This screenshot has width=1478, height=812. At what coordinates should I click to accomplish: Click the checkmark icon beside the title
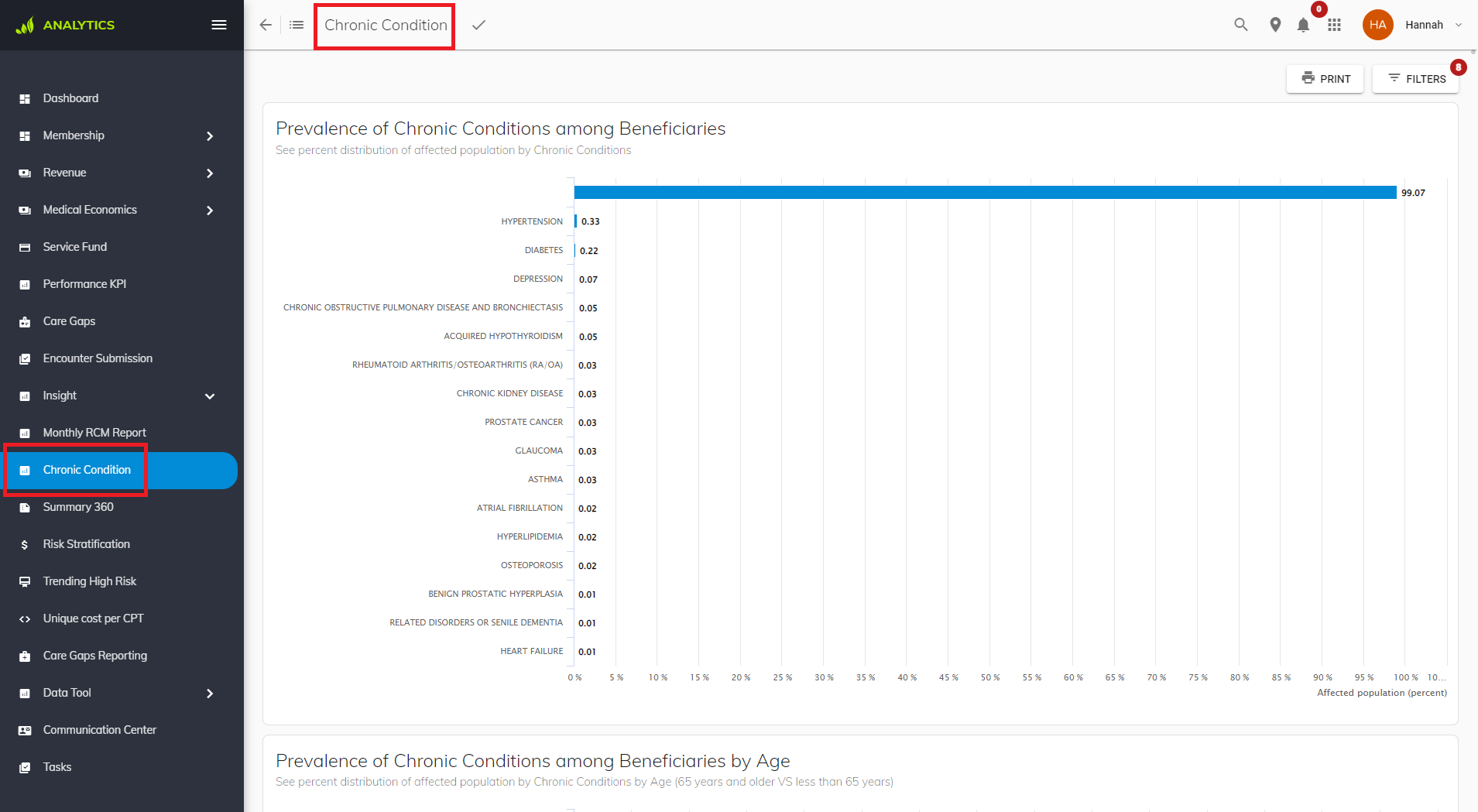click(x=478, y=25)
